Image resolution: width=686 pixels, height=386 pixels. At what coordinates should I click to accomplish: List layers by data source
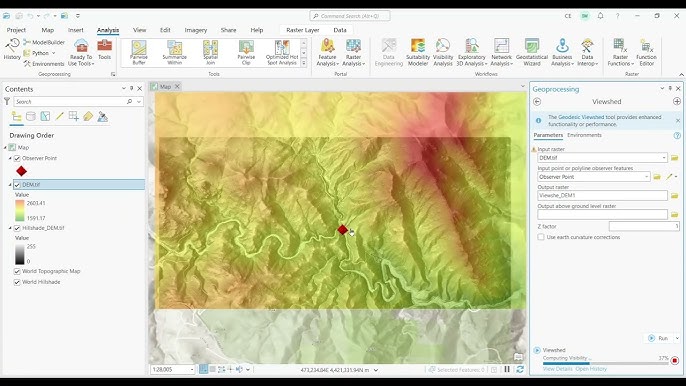tap(31, 116)
